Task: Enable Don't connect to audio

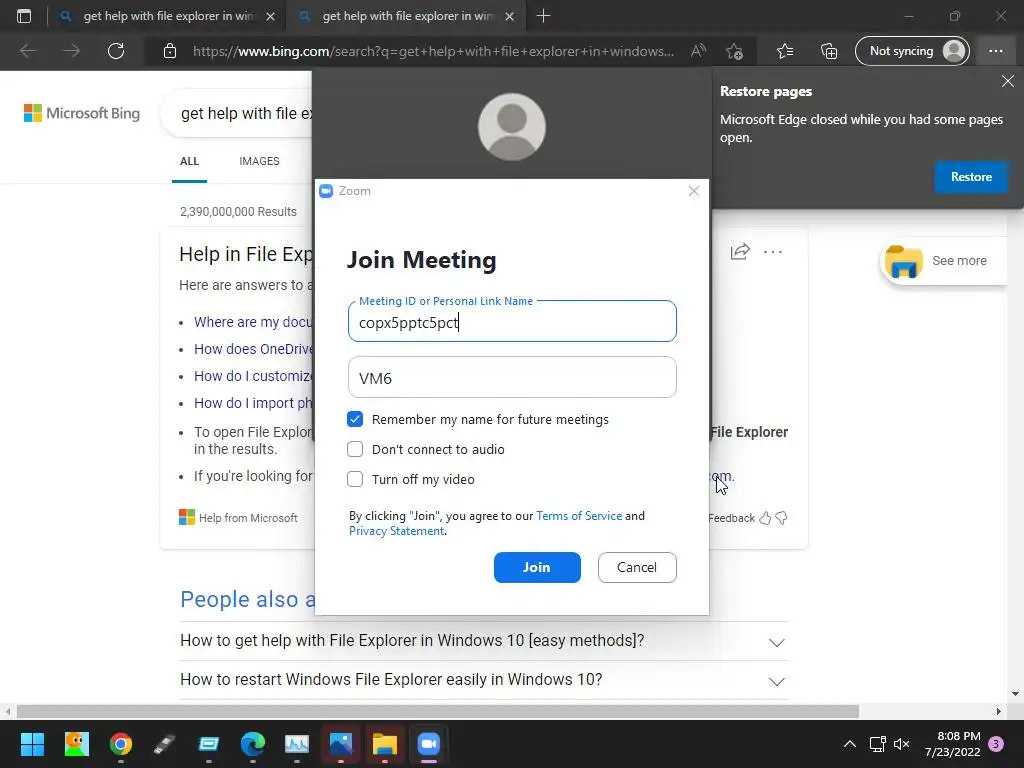Action: tap(355, 449)
